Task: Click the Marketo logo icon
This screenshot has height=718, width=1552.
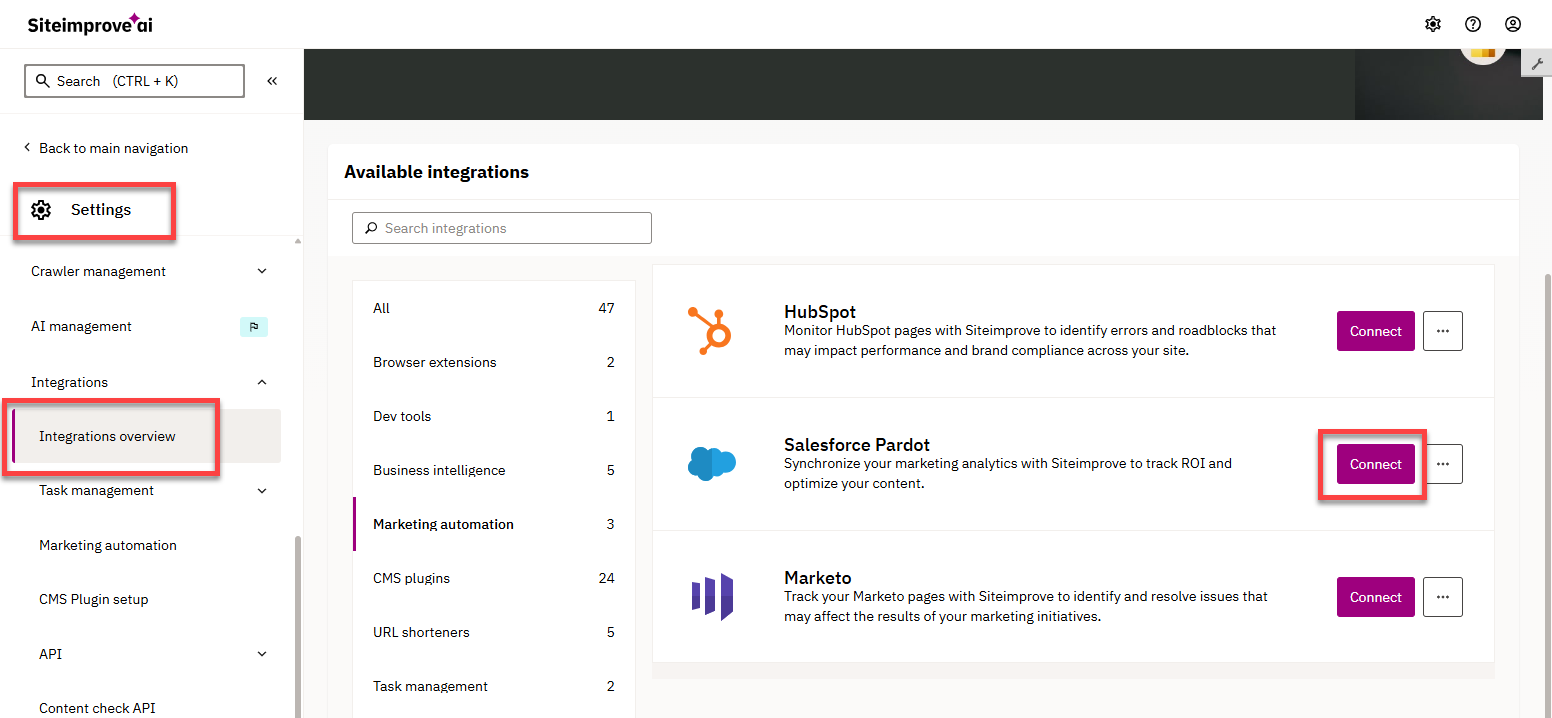Action: tap(711, 596)
